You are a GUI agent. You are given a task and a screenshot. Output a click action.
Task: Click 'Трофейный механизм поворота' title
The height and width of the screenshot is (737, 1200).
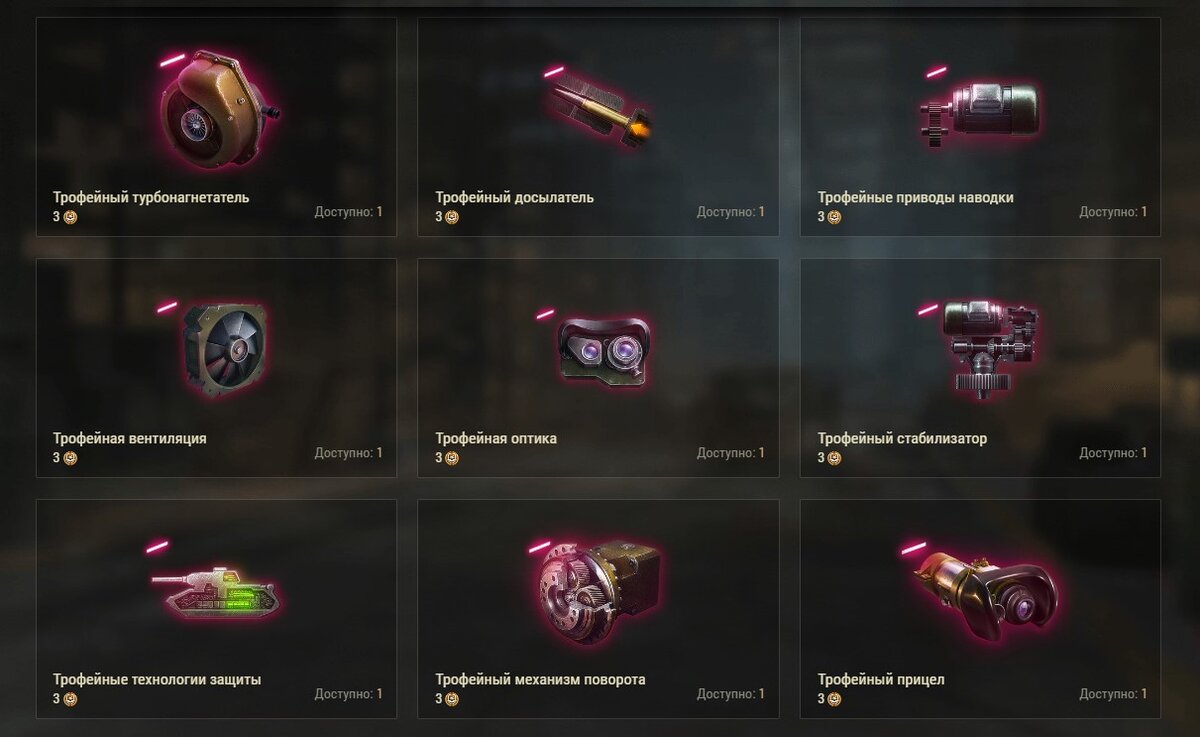pyautogui.click(x=540, y=680)
